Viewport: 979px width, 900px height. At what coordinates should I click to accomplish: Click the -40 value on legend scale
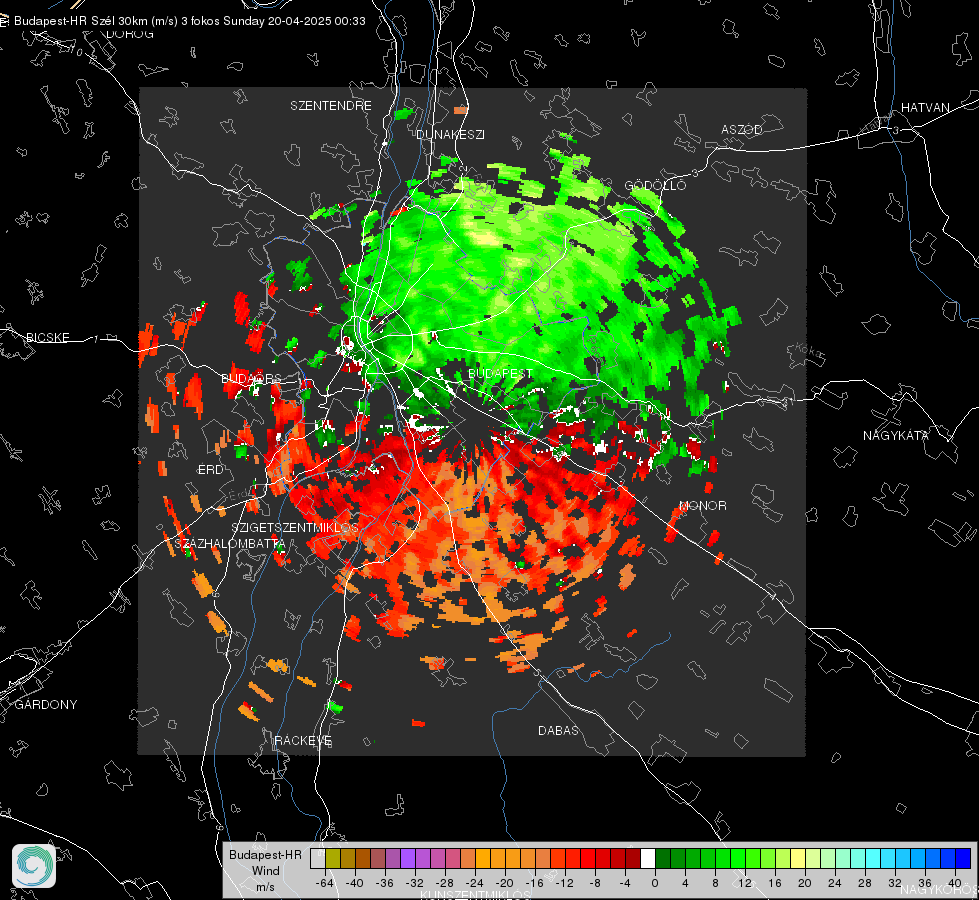[355, 883]
